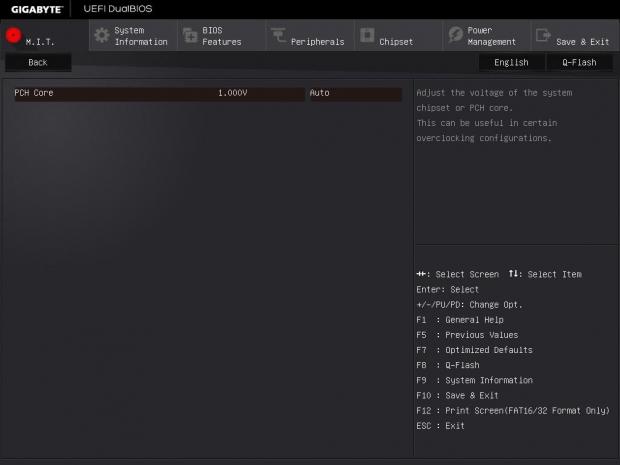The image size is (620, 465).
Task: Click the BIOS Features chip icon
Action: [190, 35]
